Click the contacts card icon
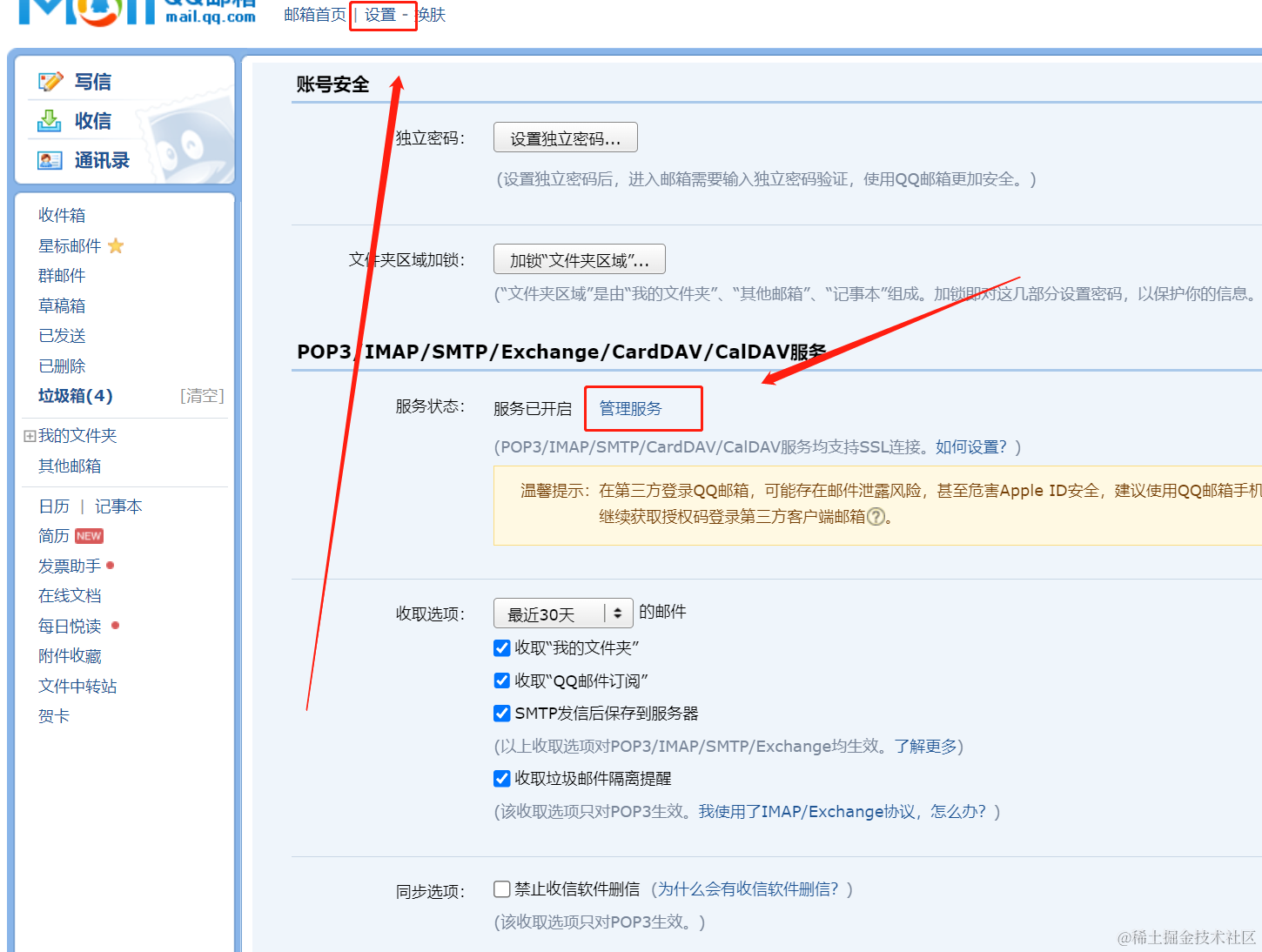The height and width of the screenshot is (952, 1262). 50,160
